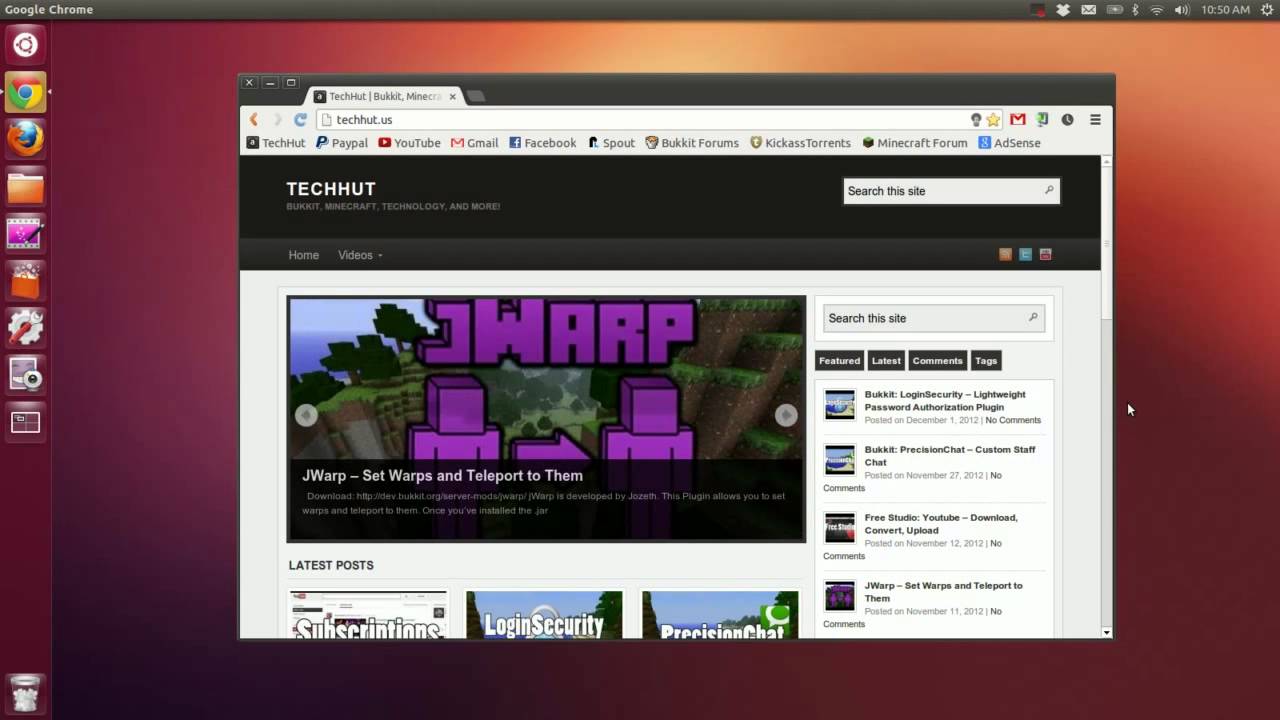Switch to the Comments tab
1280x720 pixels.
pos(937,361)
